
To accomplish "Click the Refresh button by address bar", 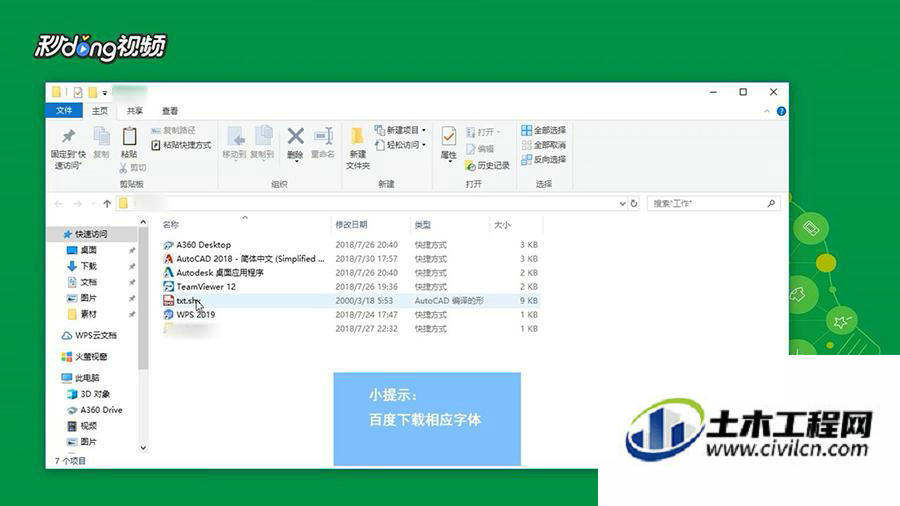I will pyautogui.click(x=634, y=204).
